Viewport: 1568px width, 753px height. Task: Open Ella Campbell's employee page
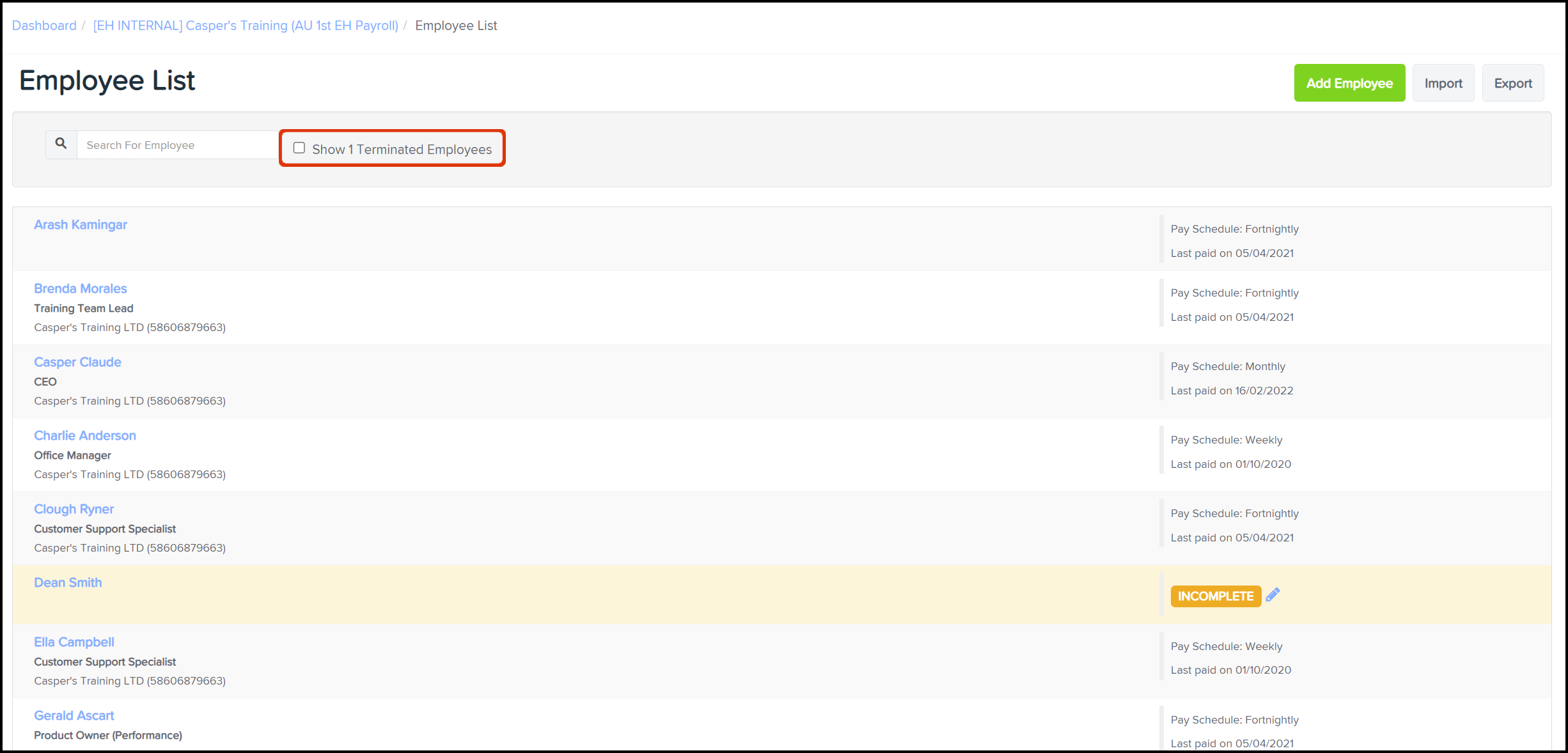click(74, 642)
